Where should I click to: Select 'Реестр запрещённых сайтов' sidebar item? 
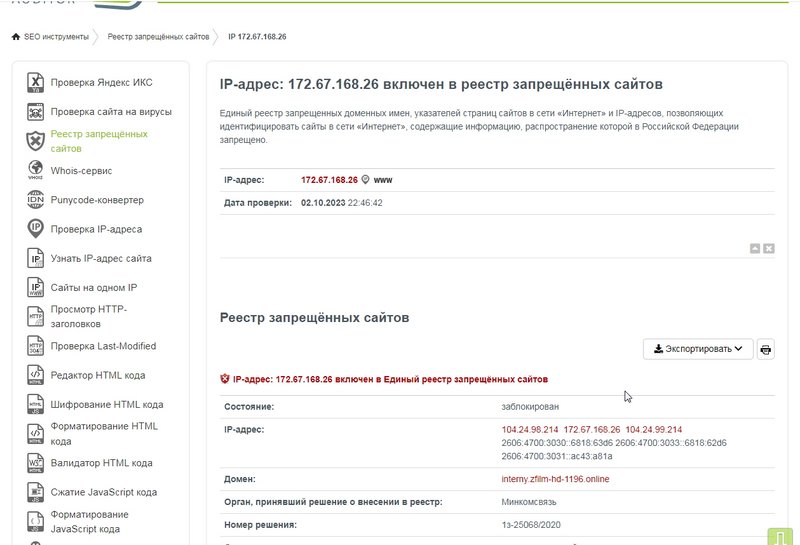tap(99, 141)
